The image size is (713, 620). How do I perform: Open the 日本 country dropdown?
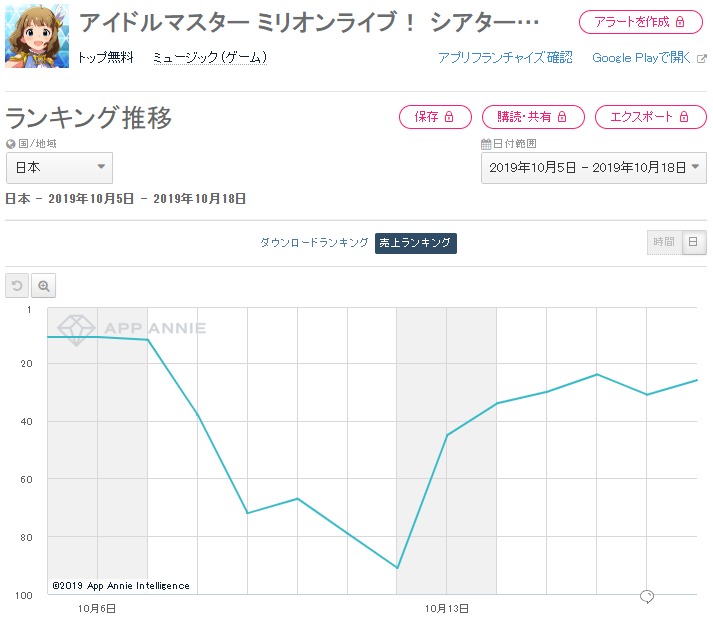pos(59,168)
